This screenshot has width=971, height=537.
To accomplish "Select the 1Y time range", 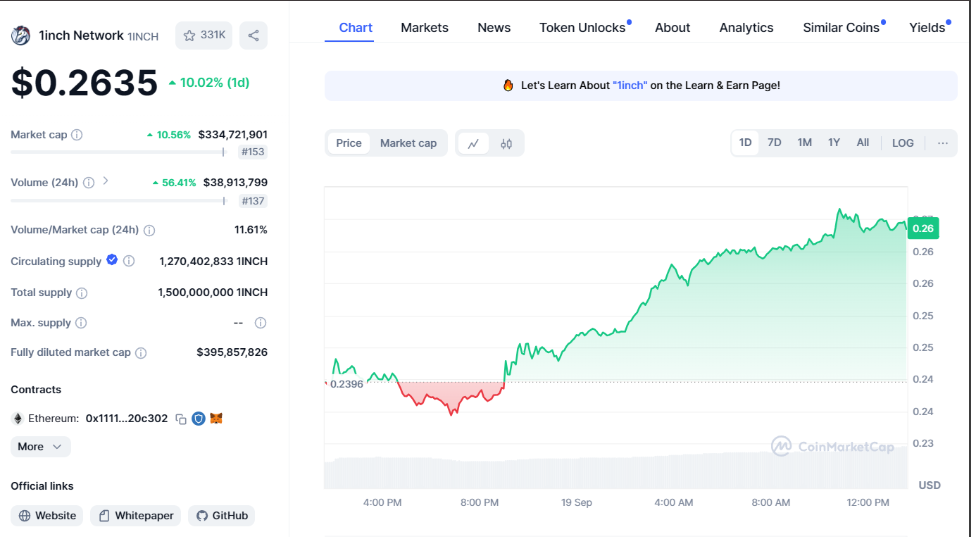I will [834, 142].
